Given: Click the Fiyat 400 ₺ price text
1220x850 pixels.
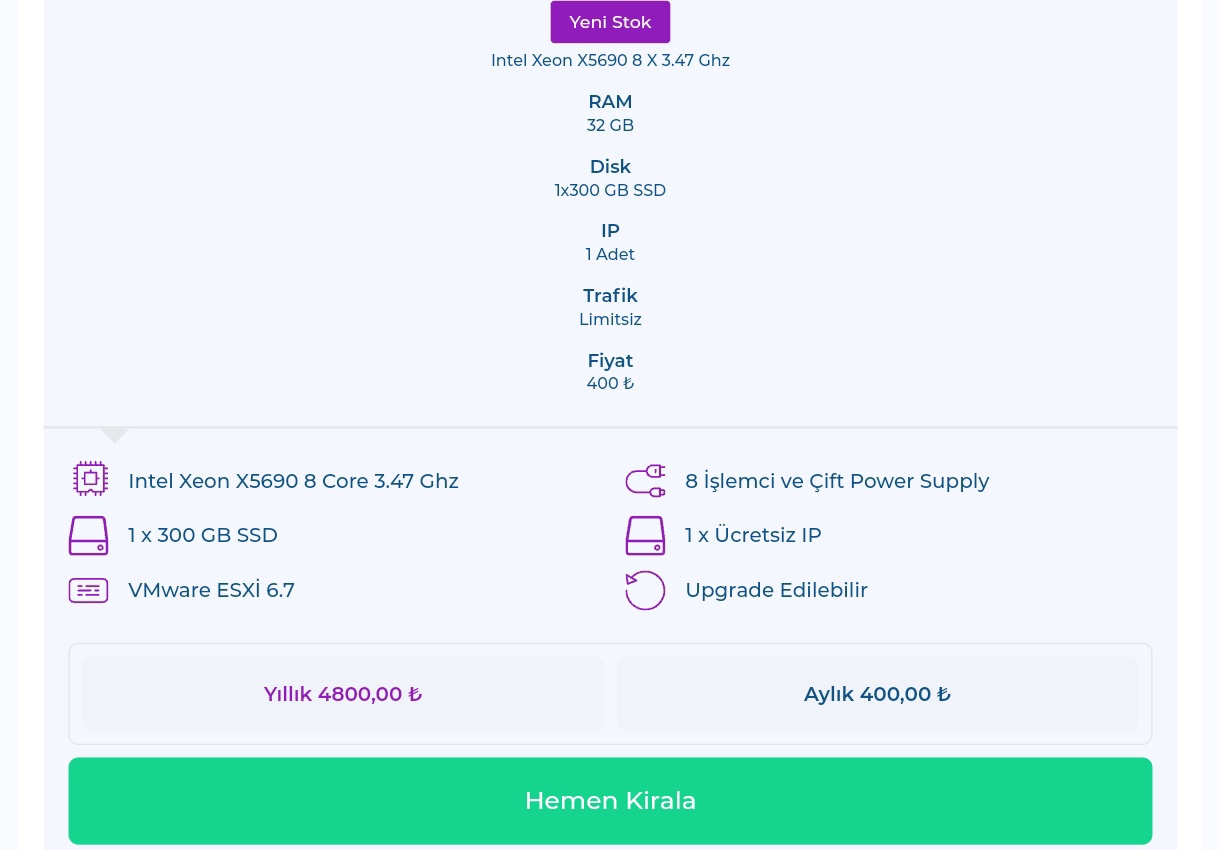Looking at the screenshot, I should pos(610,371).
